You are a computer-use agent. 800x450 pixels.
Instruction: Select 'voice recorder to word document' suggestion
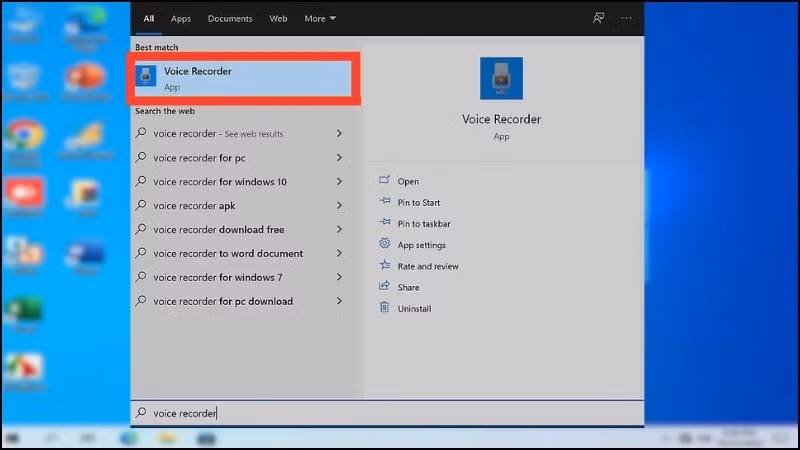239,254
